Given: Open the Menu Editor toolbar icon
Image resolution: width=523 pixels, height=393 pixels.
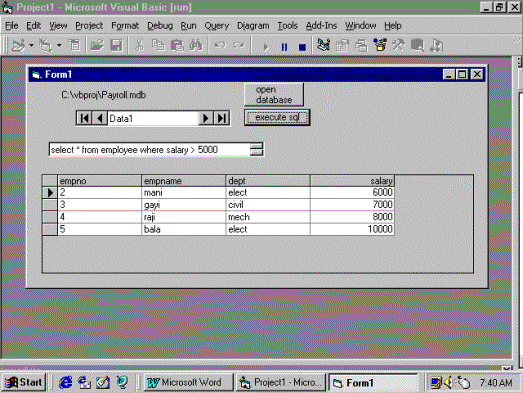Looking at the screenshot, I should (74, 45).
